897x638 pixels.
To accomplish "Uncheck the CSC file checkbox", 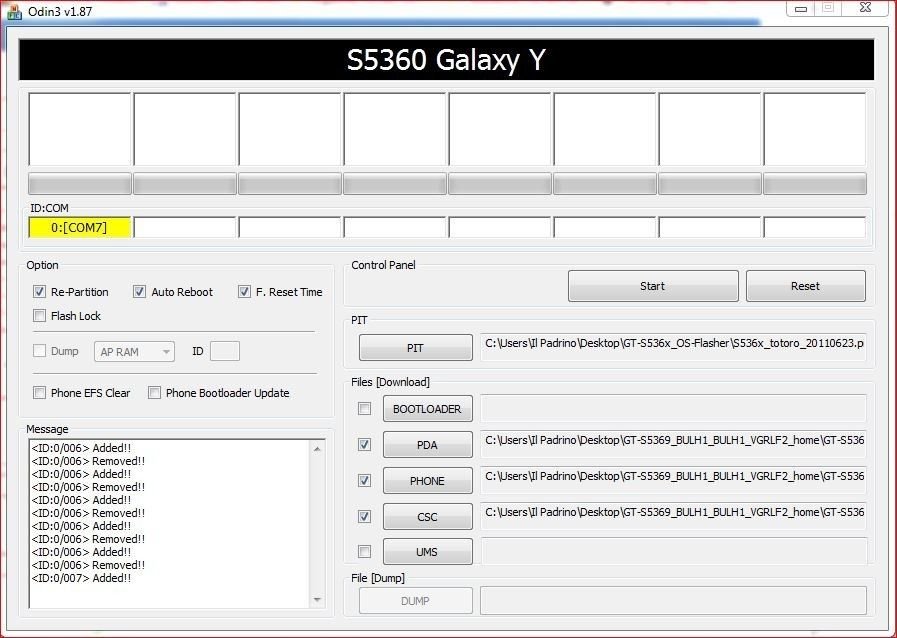I will (364, 517).
